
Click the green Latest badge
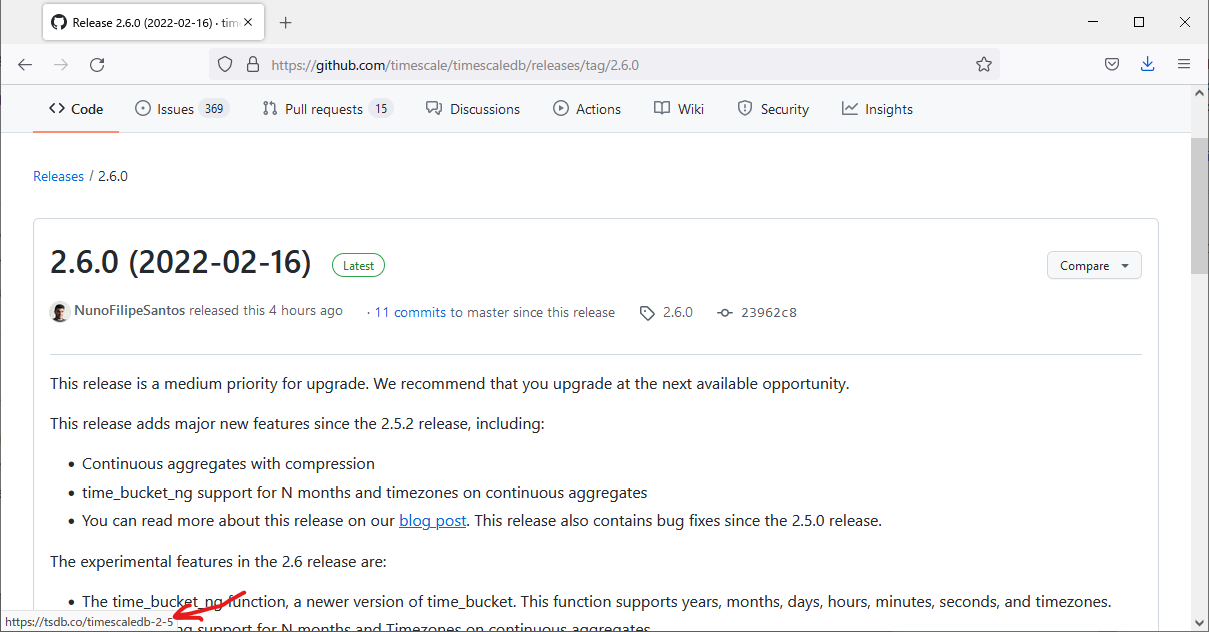[358, 265]
